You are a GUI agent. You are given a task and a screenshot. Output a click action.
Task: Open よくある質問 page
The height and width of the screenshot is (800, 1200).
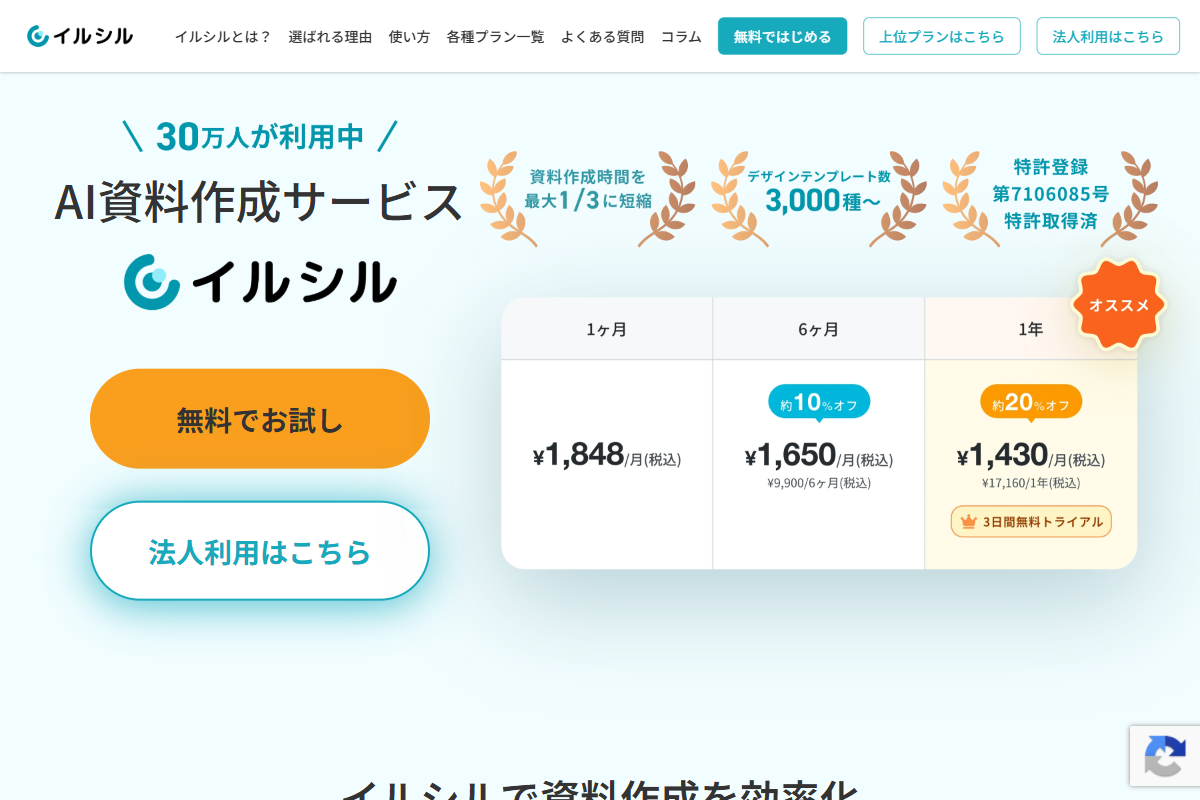click(x=602, y=36)
